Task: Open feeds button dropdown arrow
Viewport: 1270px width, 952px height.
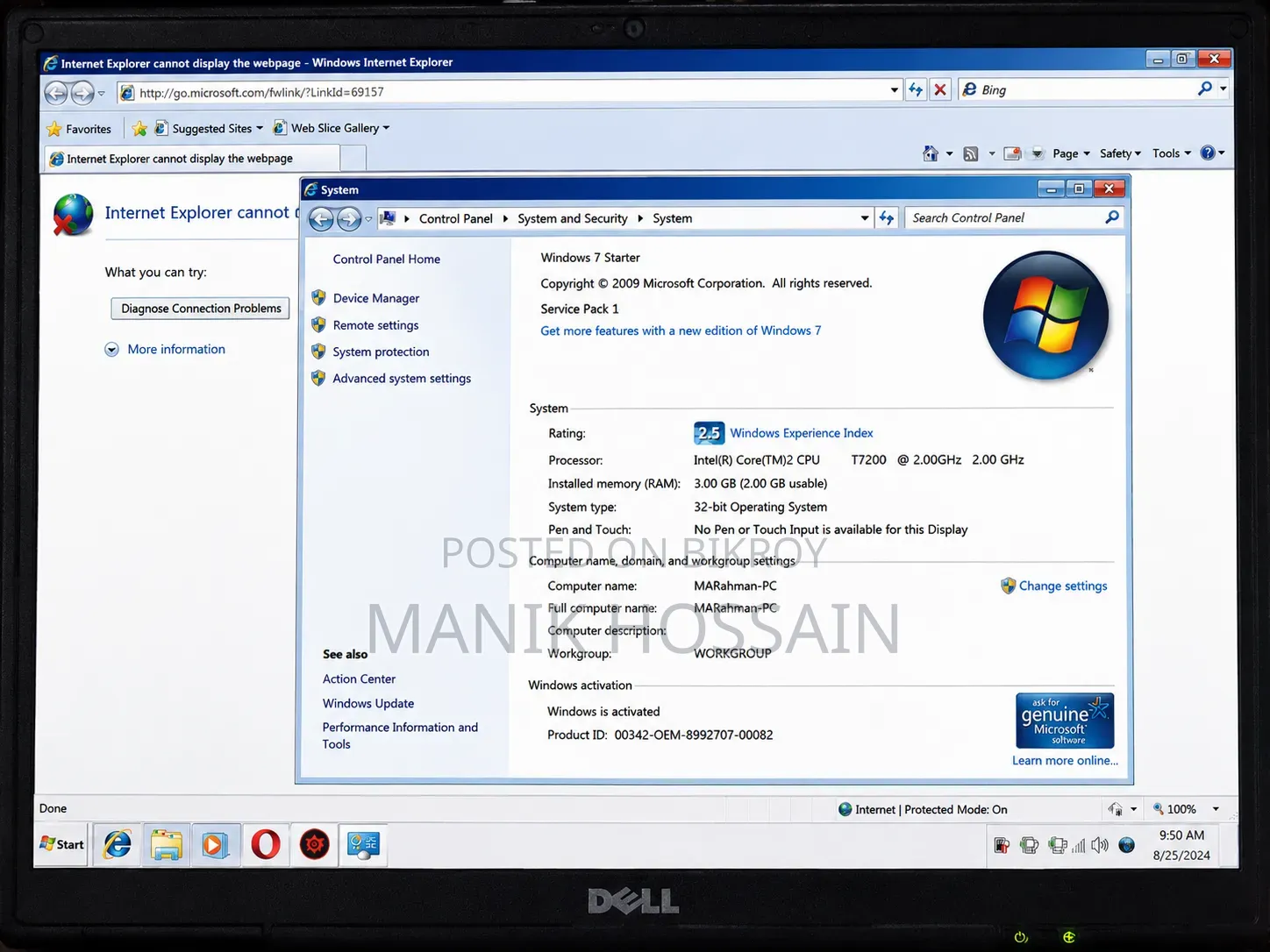Action: [x=991, y=154]
